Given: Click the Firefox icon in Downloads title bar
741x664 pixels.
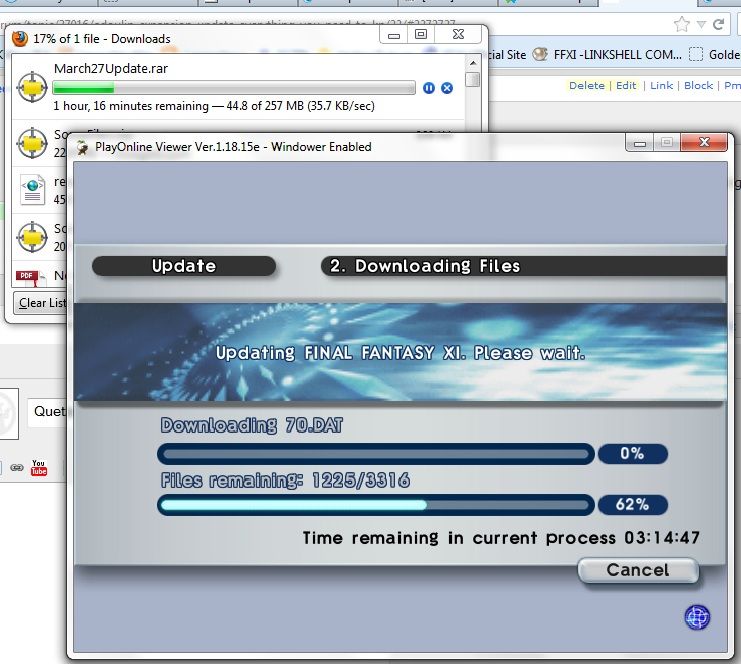Looking at the screenshot, I should (x=20, y=39).
